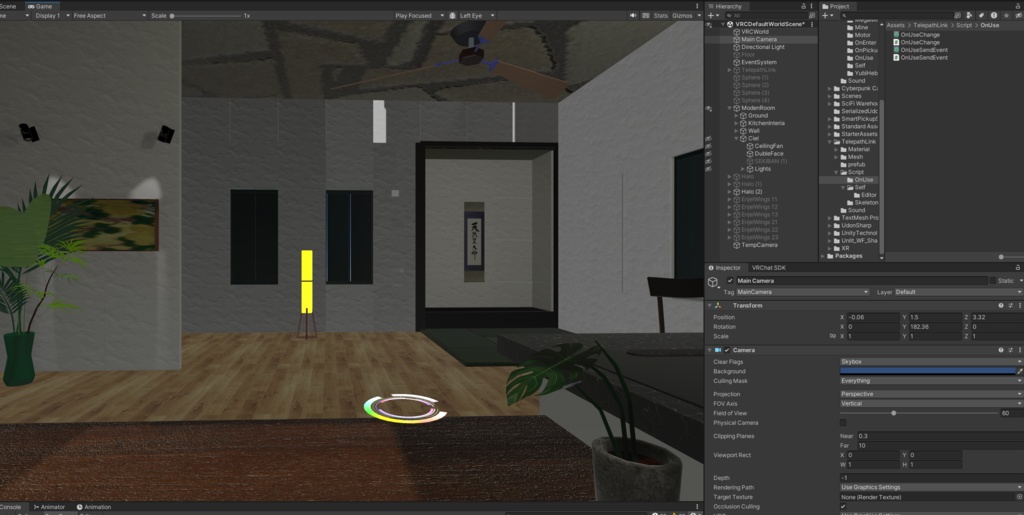Image resolution: width=1024 pixels, height=515 pixels.
Task: Toggle scene visibility eye for ModenRoom
Action: 709,108
